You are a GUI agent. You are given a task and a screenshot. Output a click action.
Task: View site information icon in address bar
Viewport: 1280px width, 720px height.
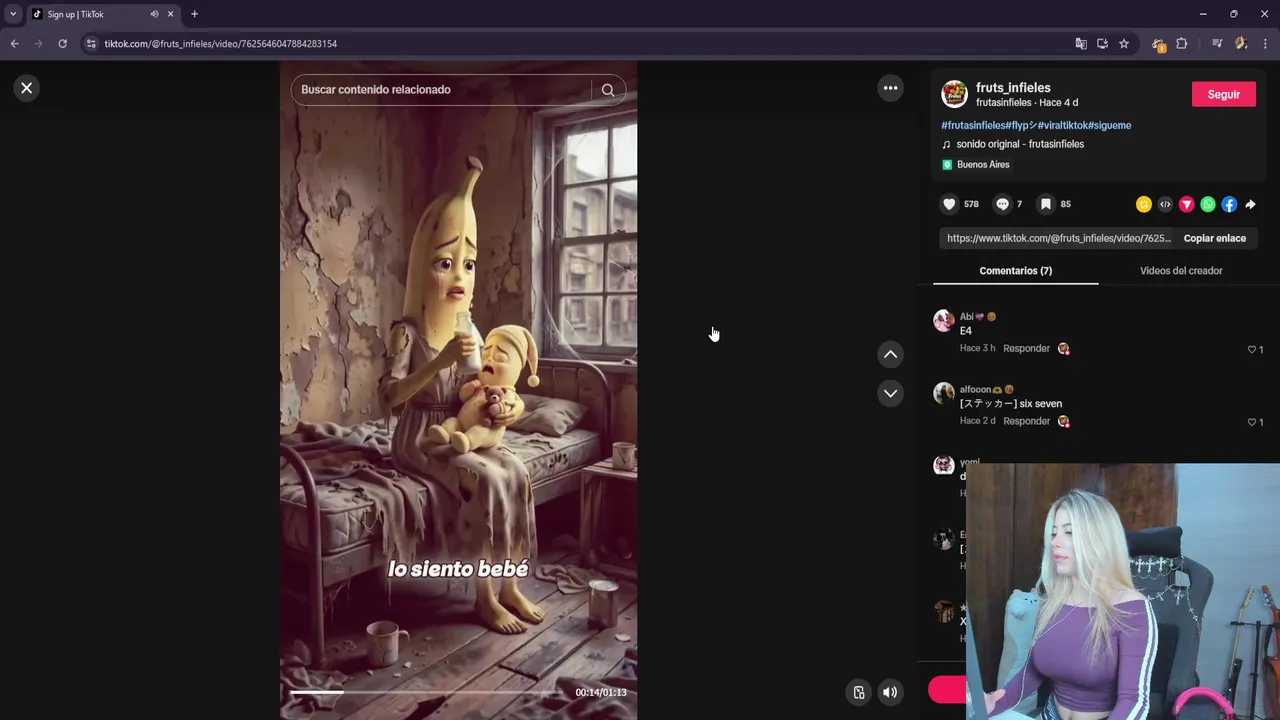(91, 44)
